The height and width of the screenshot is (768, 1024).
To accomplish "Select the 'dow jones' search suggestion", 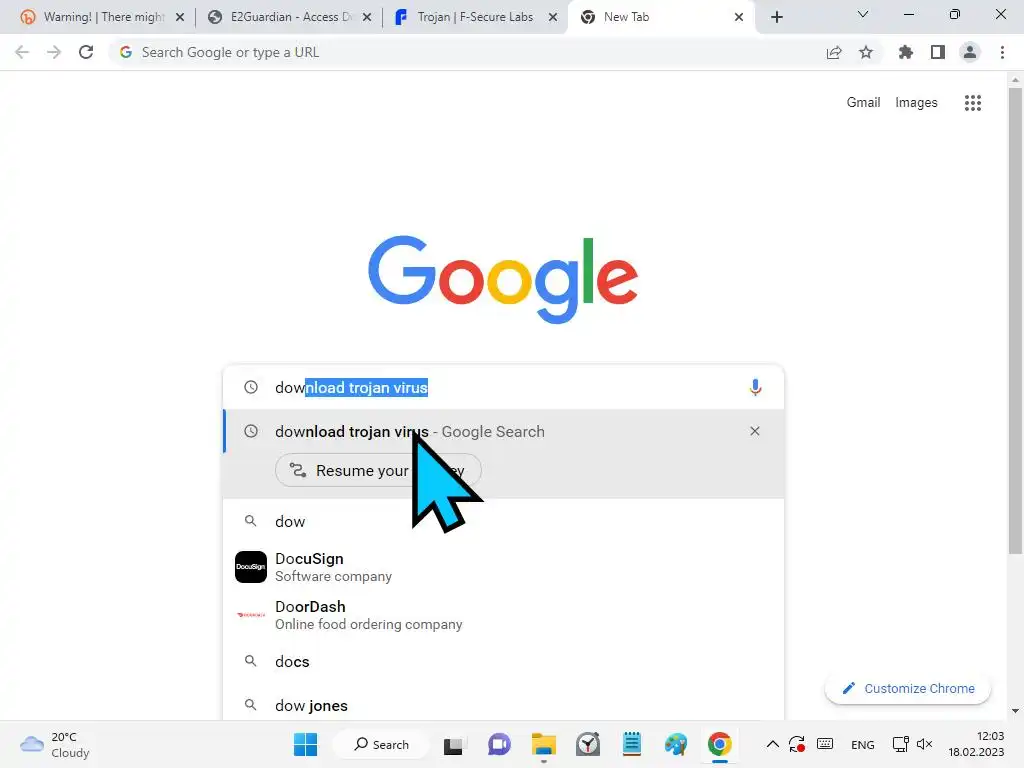I will [503, 705].
